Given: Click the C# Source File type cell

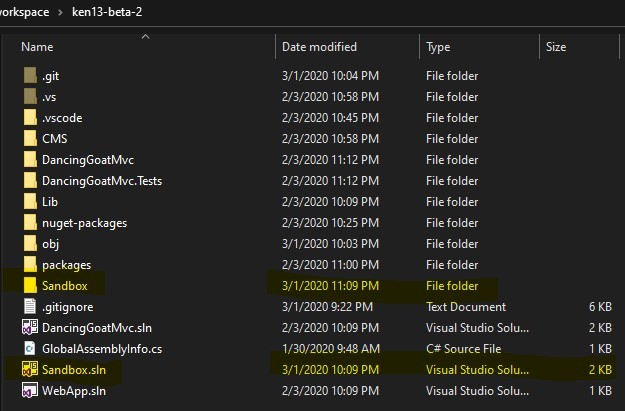Looking at the screenshot, I should 464,349.
